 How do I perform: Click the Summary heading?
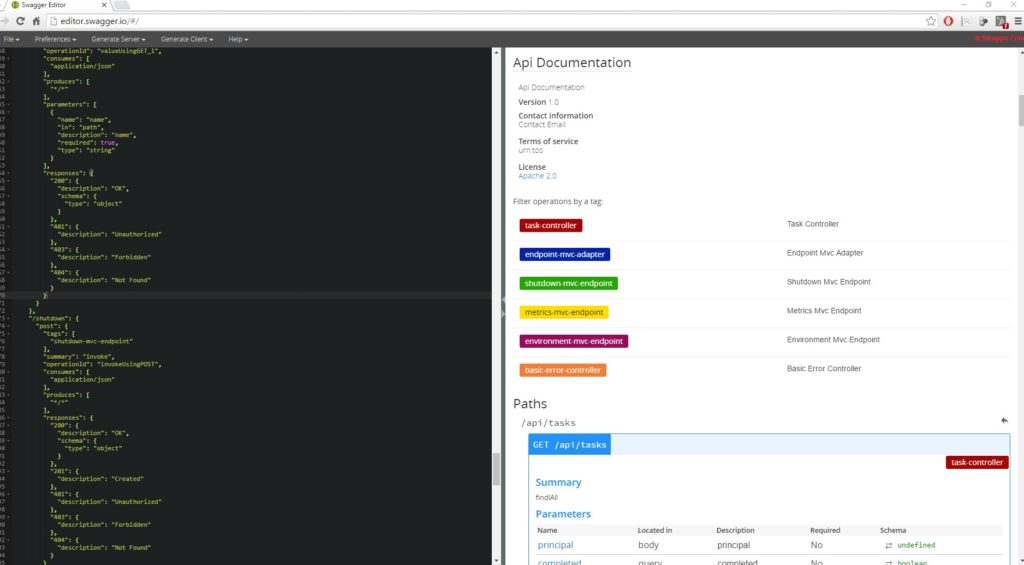click(x=558, y=482)
